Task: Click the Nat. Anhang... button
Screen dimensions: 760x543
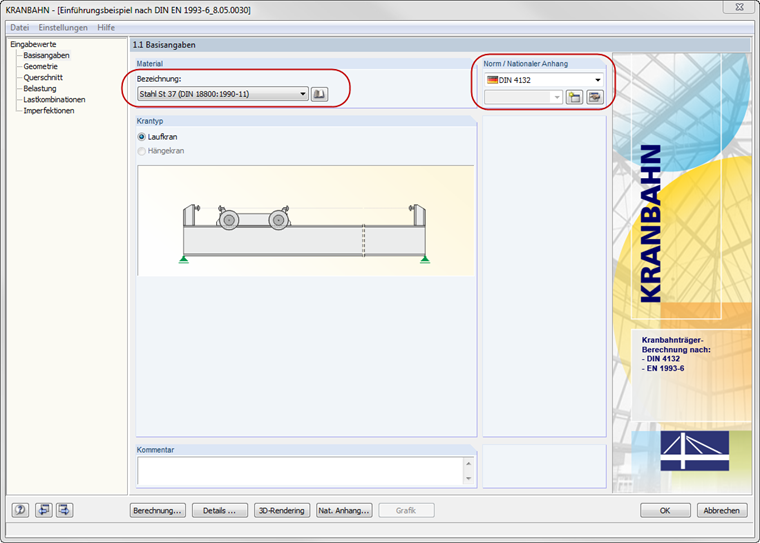Action: pos(344,511)
